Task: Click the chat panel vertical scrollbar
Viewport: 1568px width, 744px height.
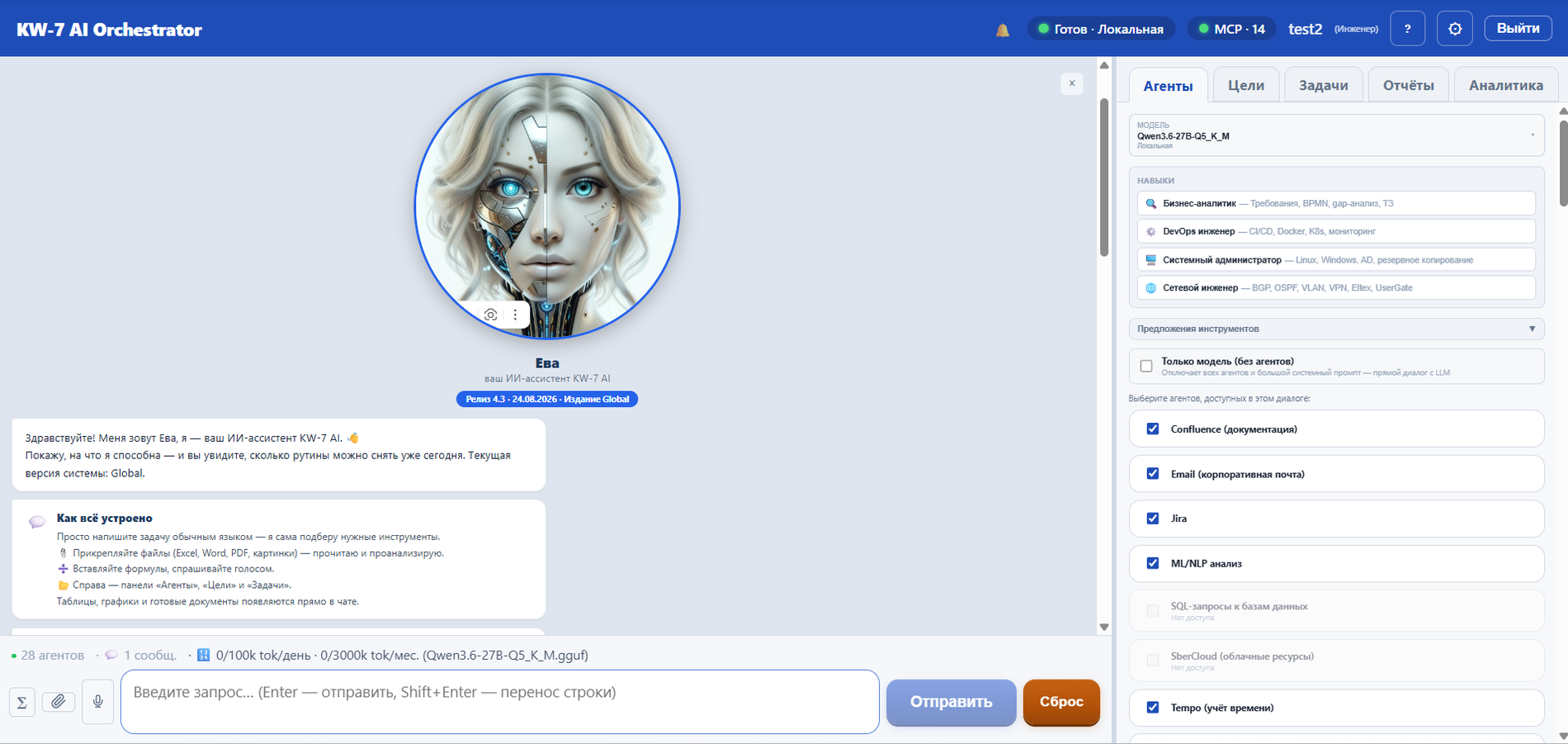Action: [1104, 178]
